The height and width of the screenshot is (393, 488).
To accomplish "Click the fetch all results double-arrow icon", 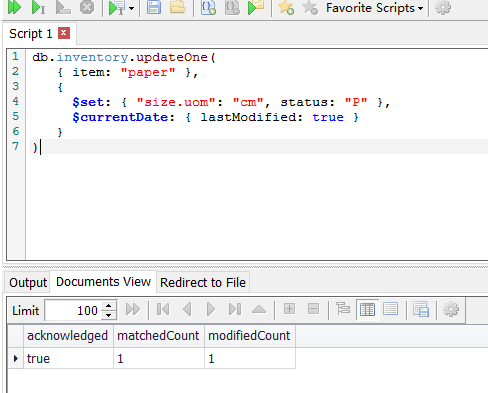I will click(x=133, y=309).
